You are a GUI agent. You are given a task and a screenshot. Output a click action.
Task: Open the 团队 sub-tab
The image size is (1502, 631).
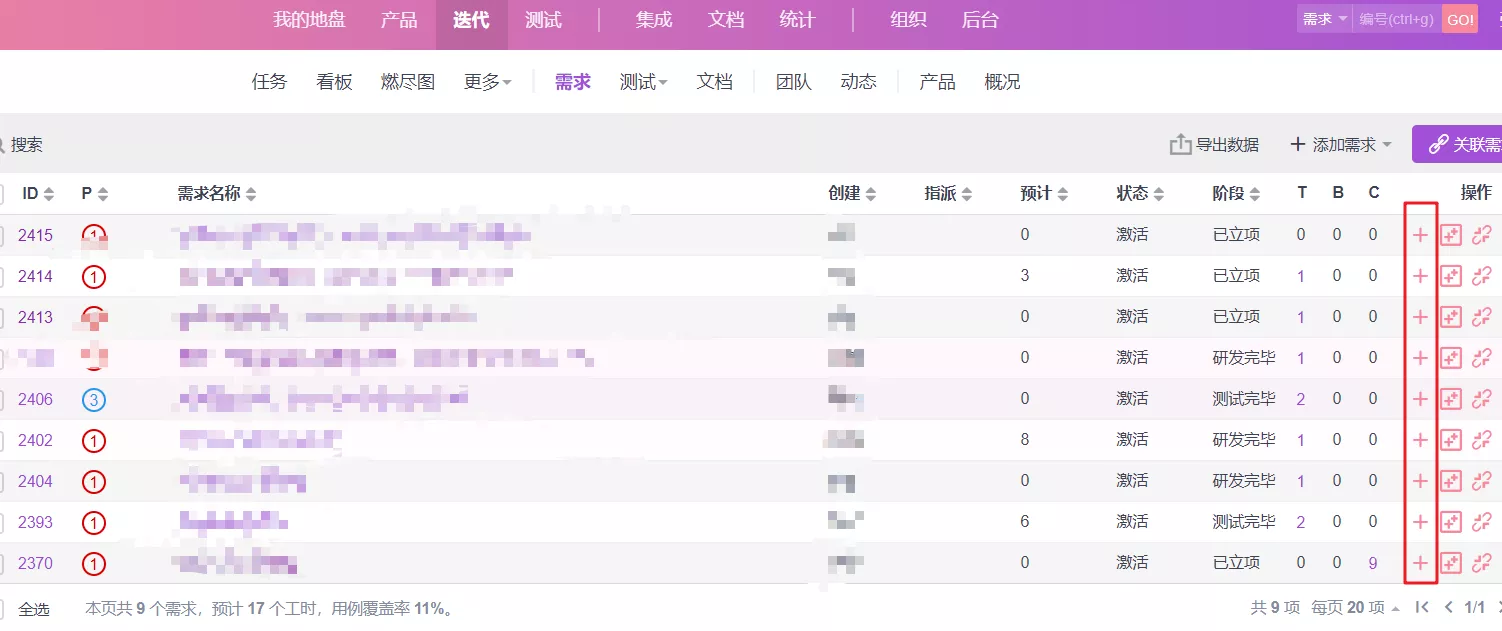794,82
